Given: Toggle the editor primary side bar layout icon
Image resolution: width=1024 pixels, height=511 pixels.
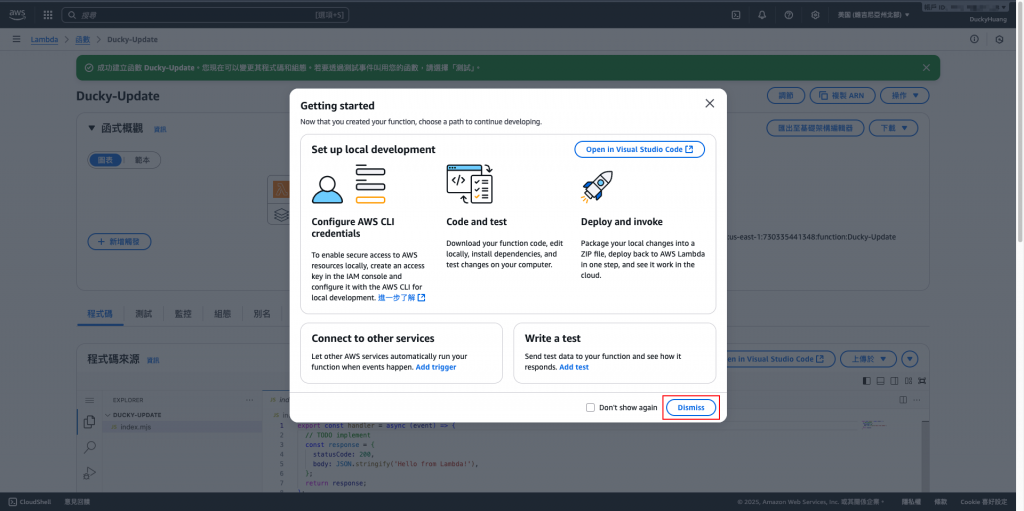Looking at the screenshot, I should point(867,380).
